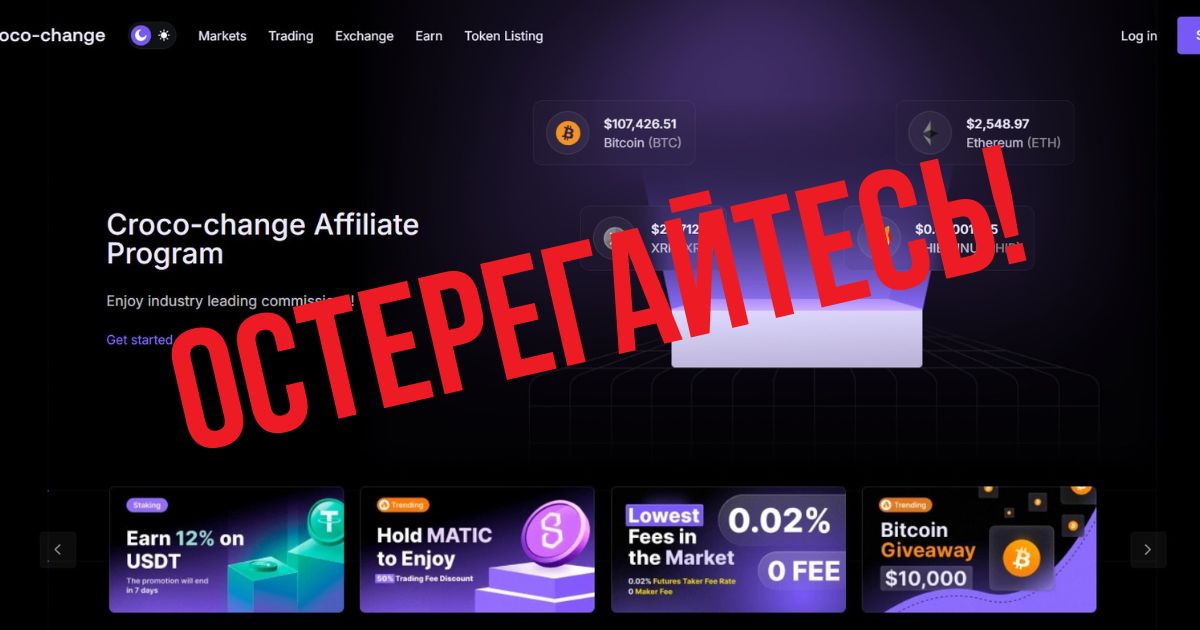Click the Get started link
1200x630 pixels.
point(140,340)
